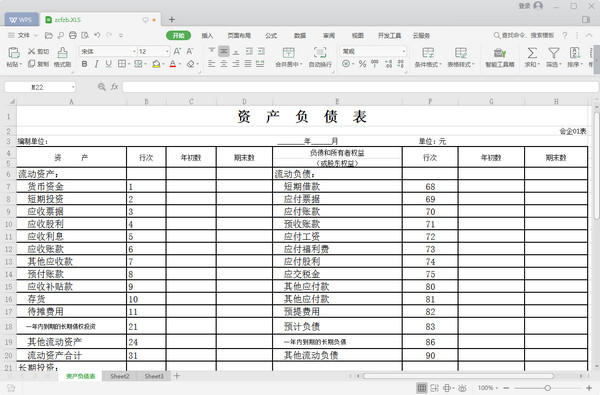Click the Paste icon

tap(14, 52)
